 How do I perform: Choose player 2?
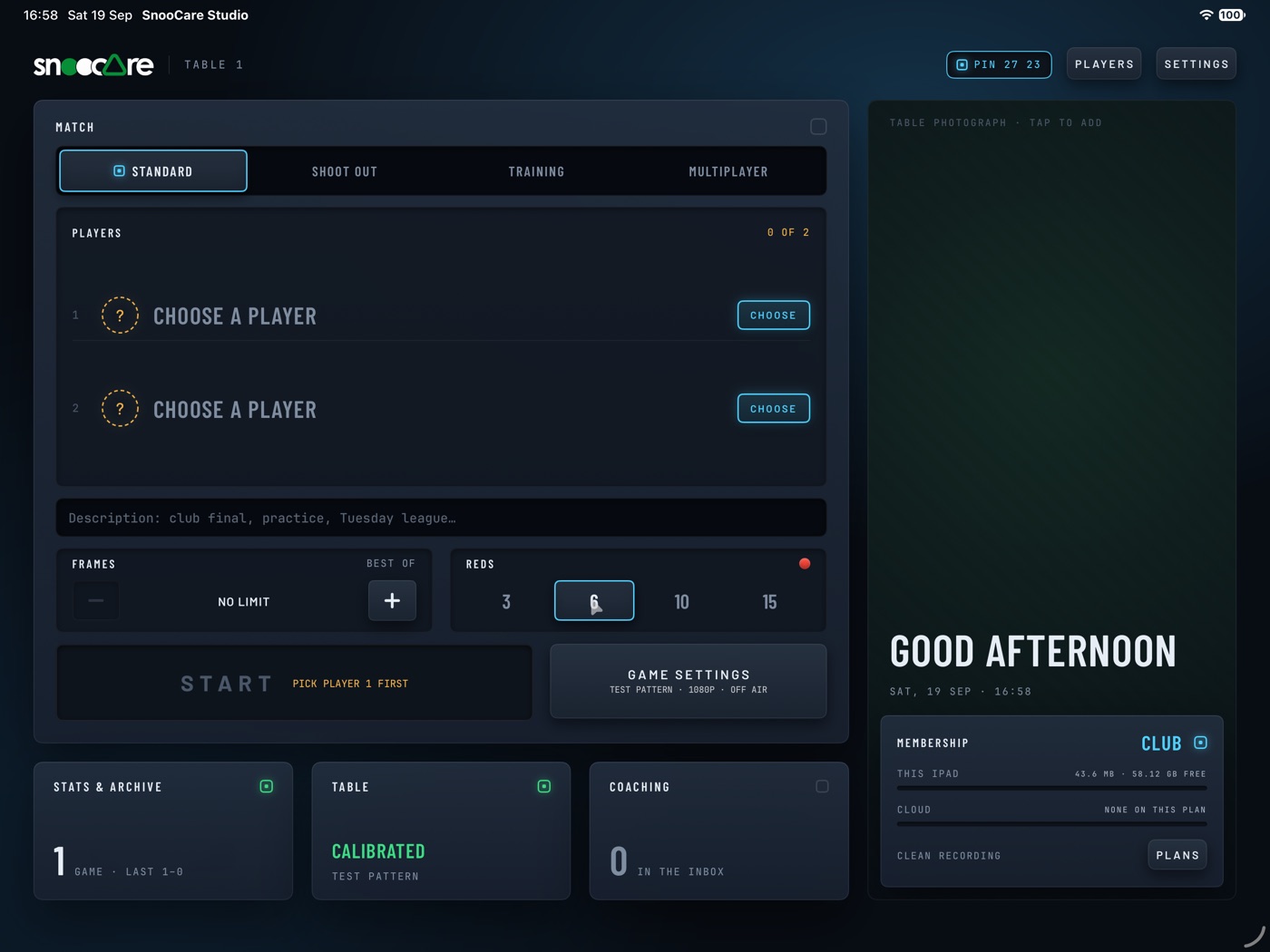point(774,409)
